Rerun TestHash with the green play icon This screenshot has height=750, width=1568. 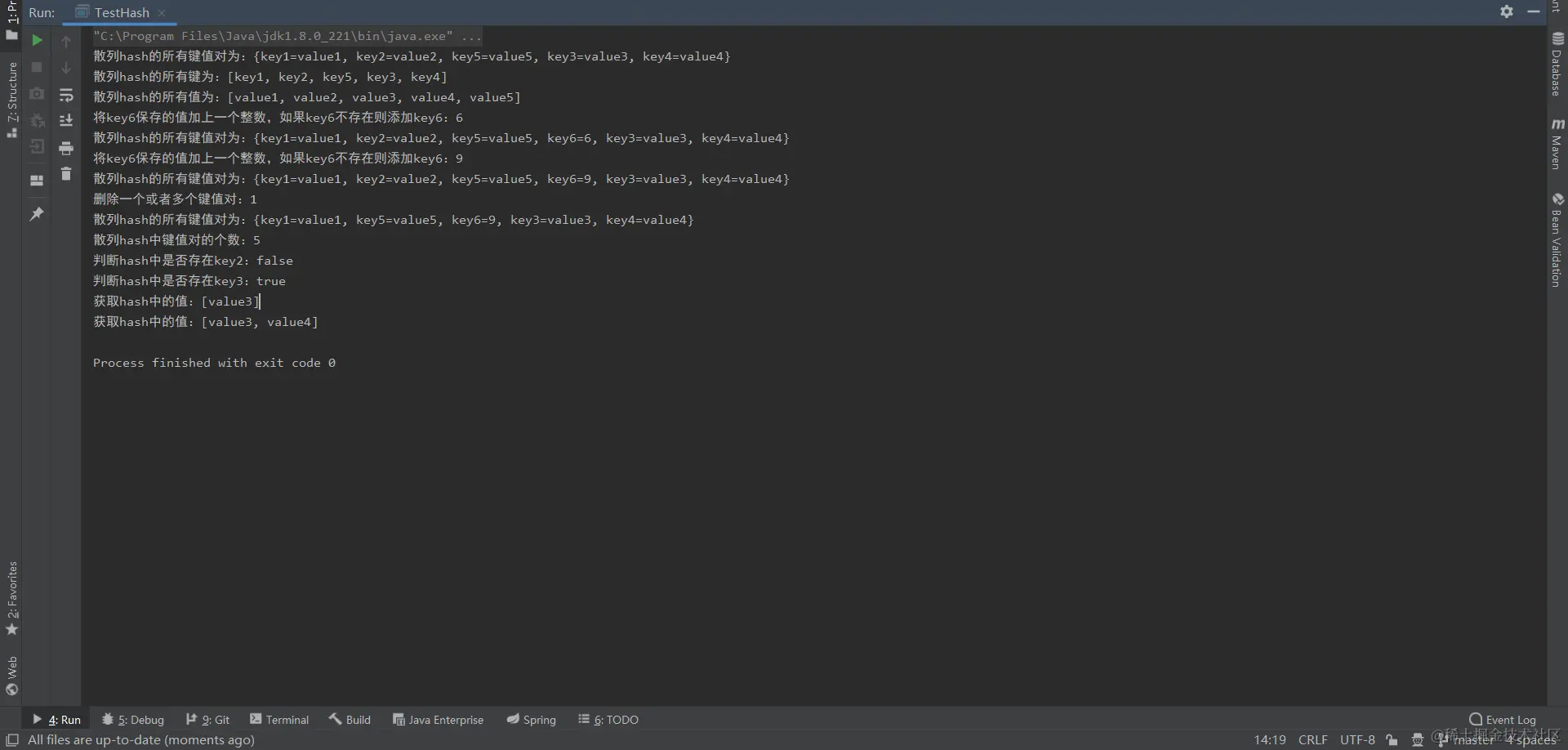click(37, 40)
